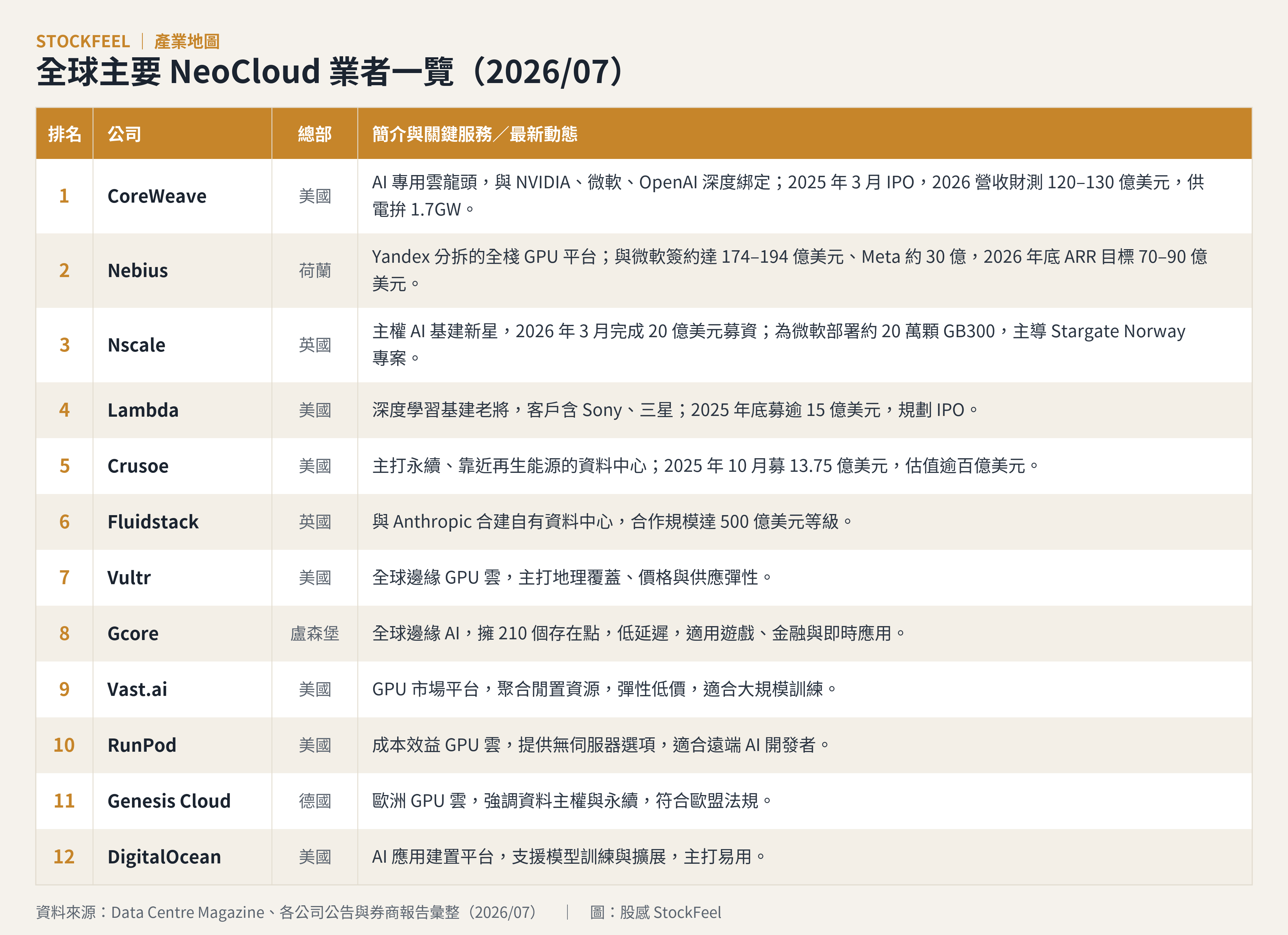The image size is (1288, 935).
Task: Click rank number 11 cell
Action: (x=64, y=801)
